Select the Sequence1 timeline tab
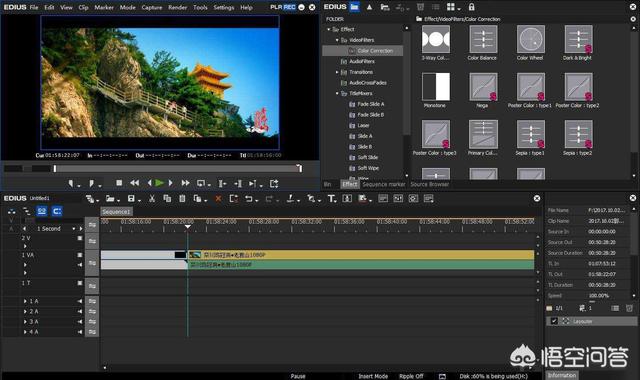Viewport: 640px width, 380px height. (116, 211)
